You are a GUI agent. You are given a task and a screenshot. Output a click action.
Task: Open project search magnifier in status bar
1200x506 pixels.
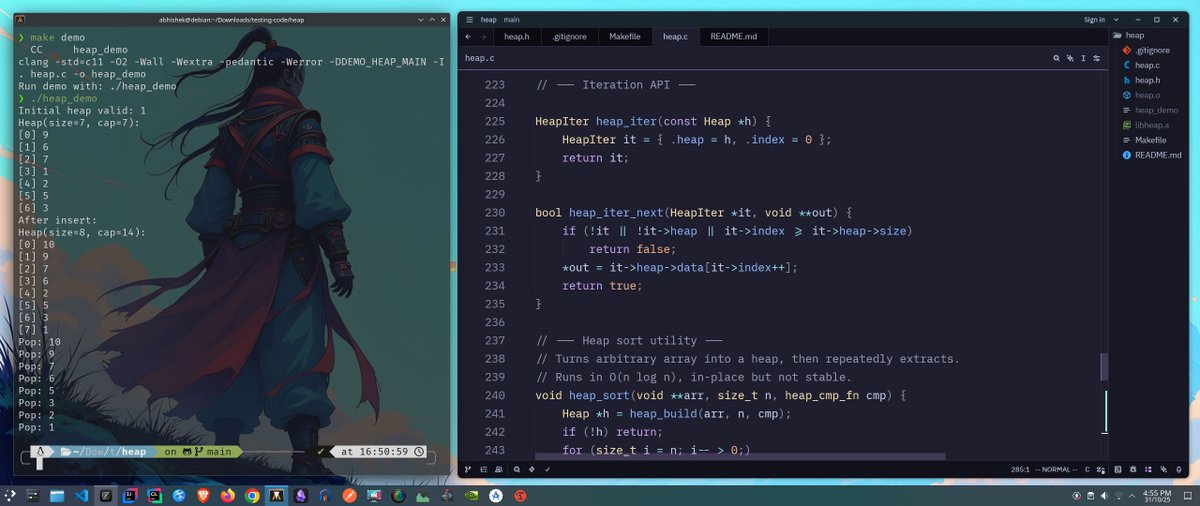[x=517, y=469]
